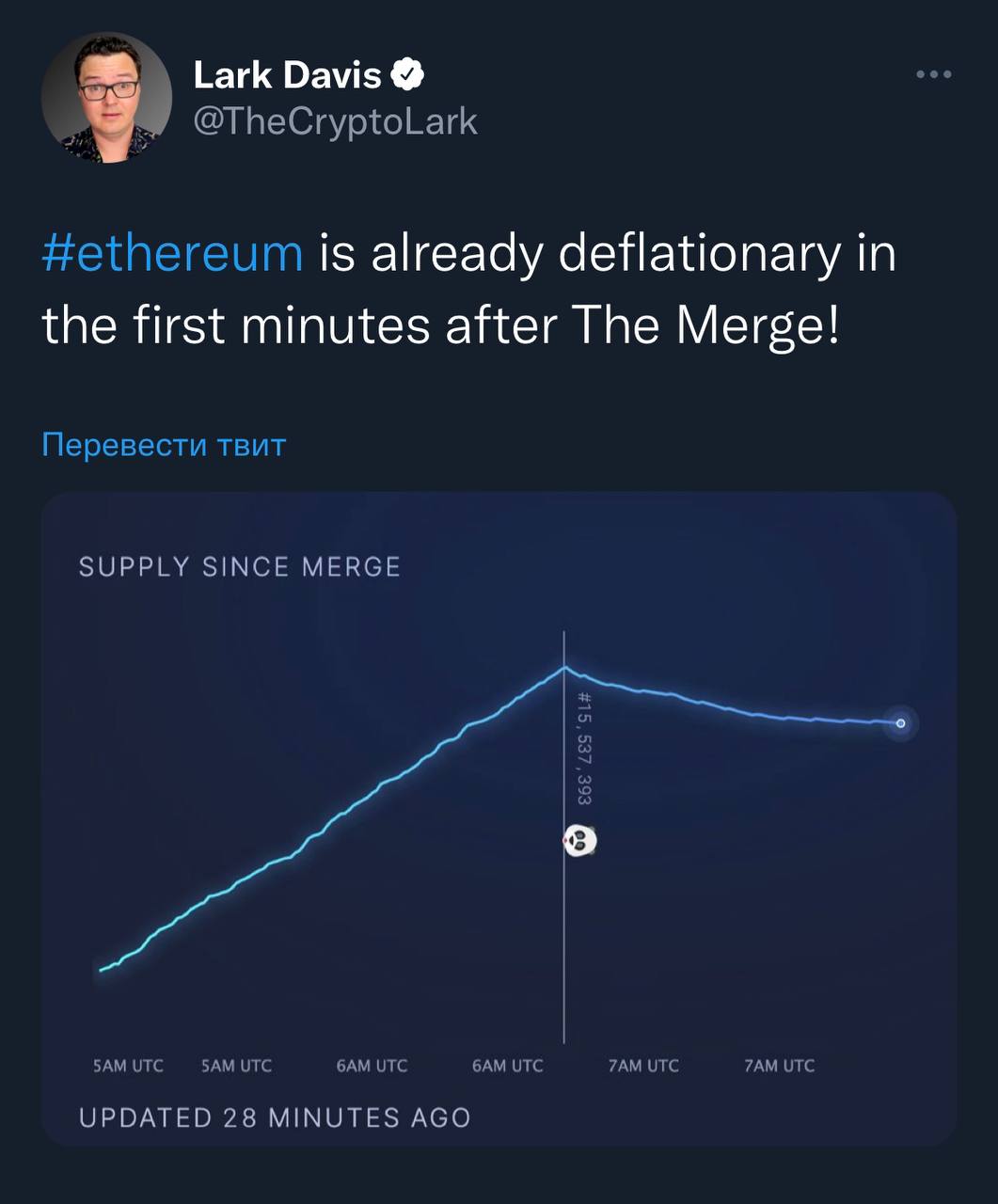Click the Lark Davis display name

(287, 74)
